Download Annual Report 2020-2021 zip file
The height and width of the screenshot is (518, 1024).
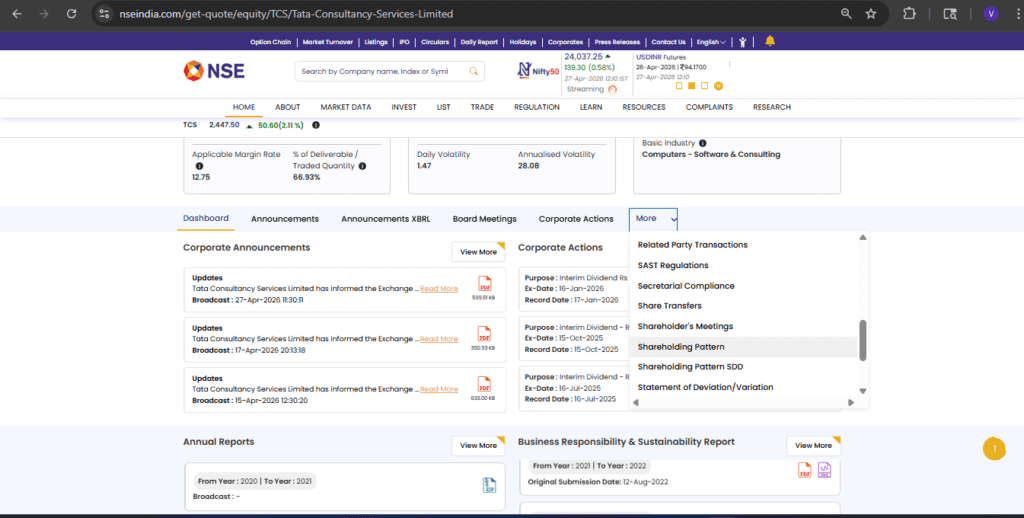(x=489, y=485)
